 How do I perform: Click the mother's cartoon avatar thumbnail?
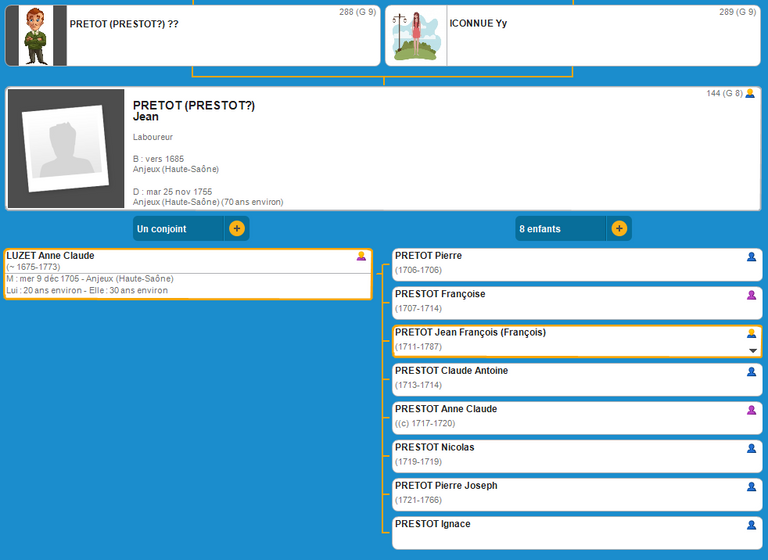(x=417, y=35)
